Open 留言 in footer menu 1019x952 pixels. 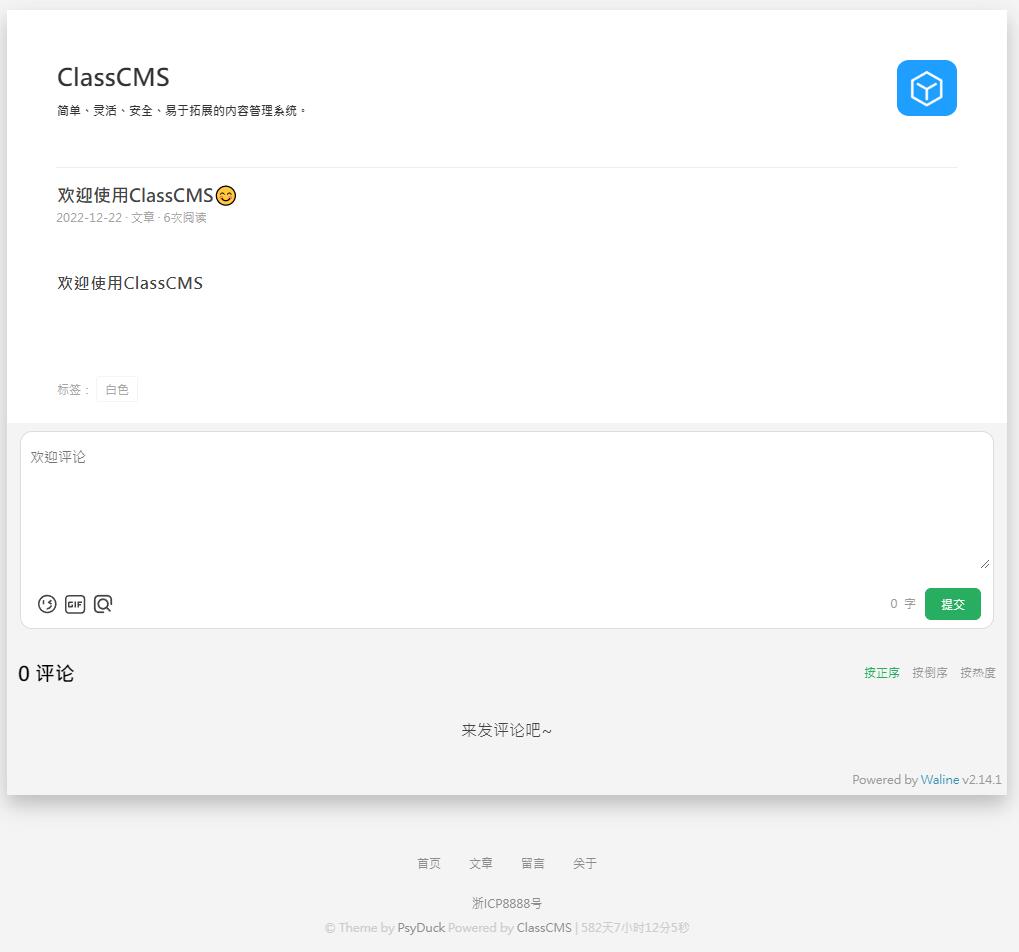pyautogui.click(x=533, y=864)
